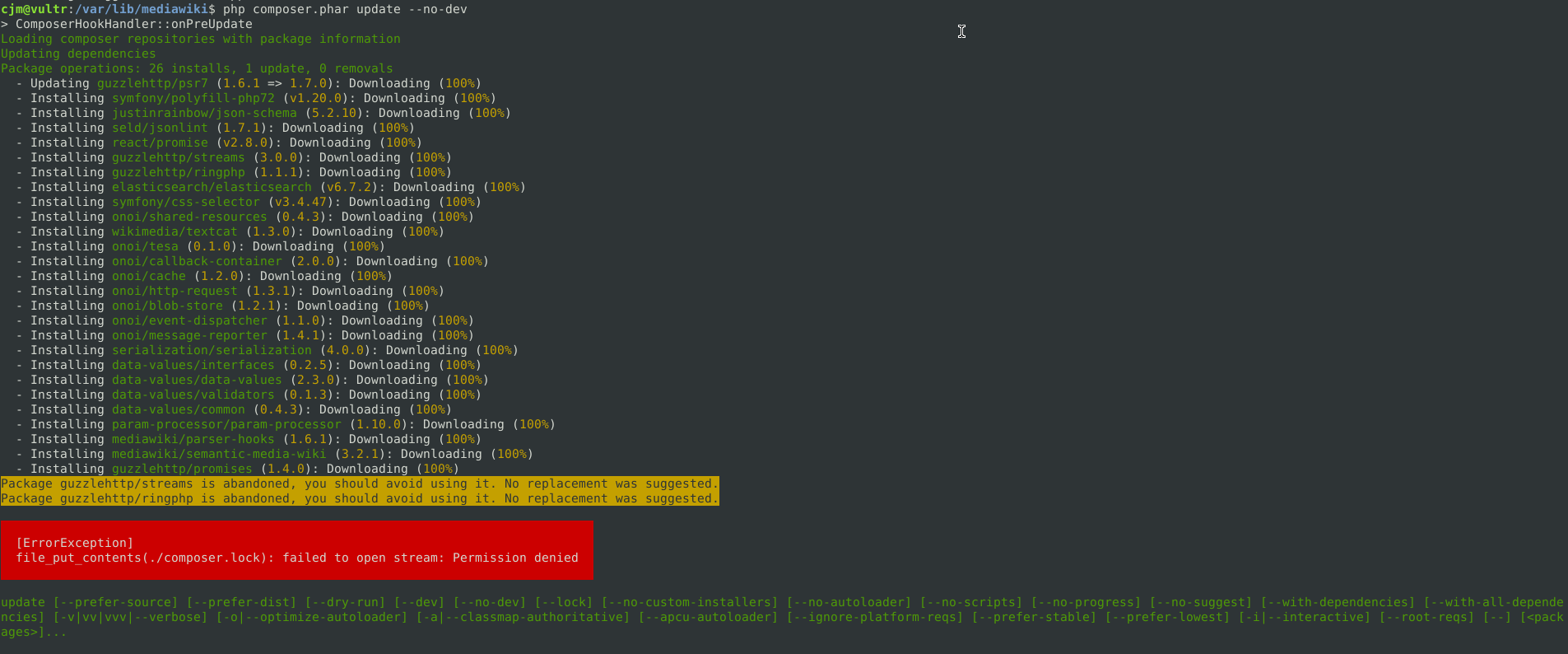Click package name 'symfony/polyfill-php72'
This screenshot has height=654, width=1568.
[193, 98]
